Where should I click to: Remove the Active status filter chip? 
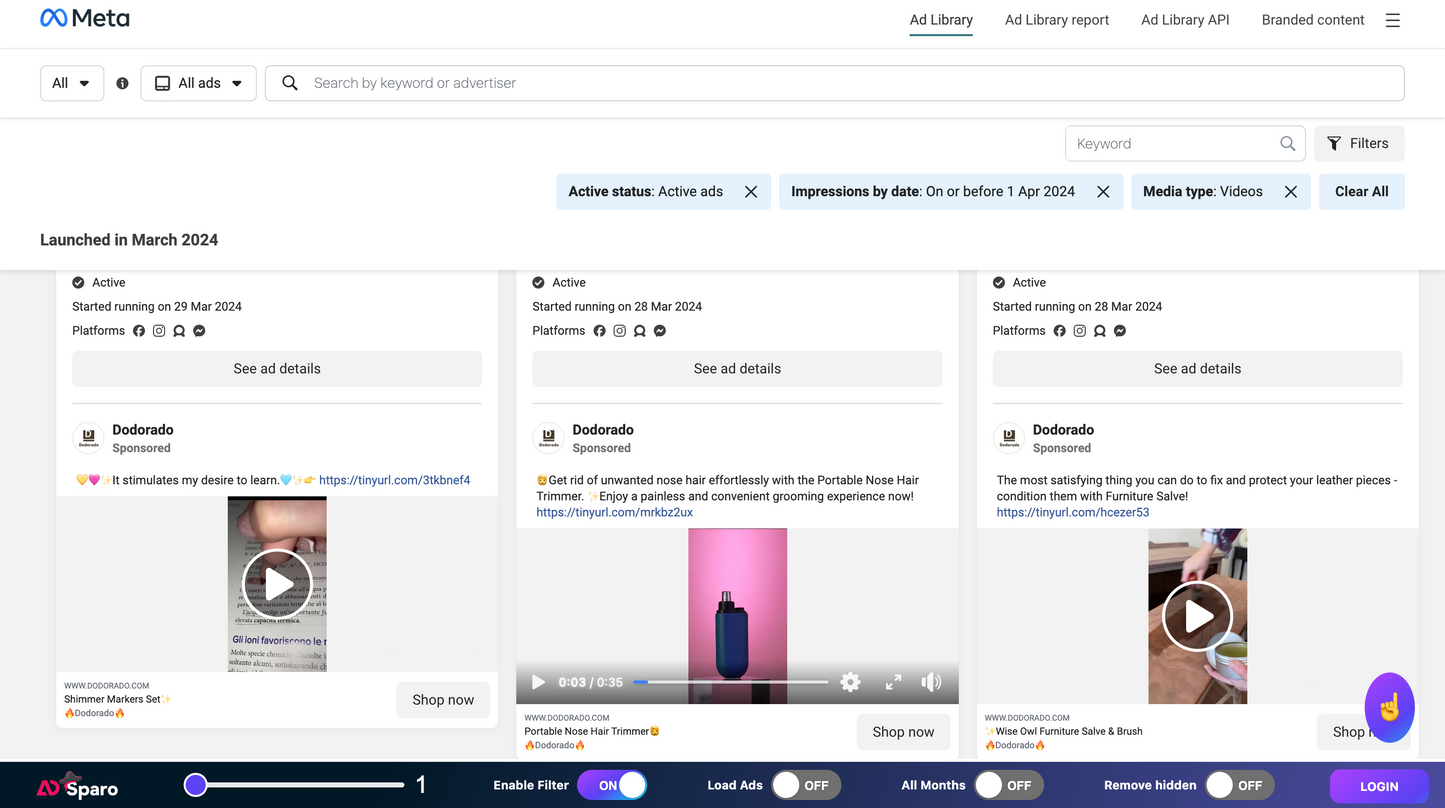pyautogui.click(x=751, y=192)
